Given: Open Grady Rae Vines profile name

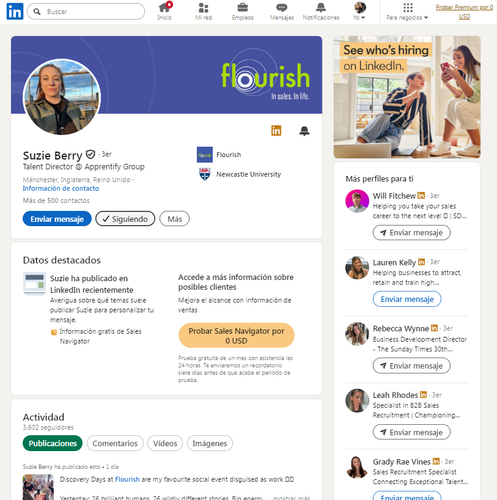Looking at the screenshot, I should pos(401,462).
